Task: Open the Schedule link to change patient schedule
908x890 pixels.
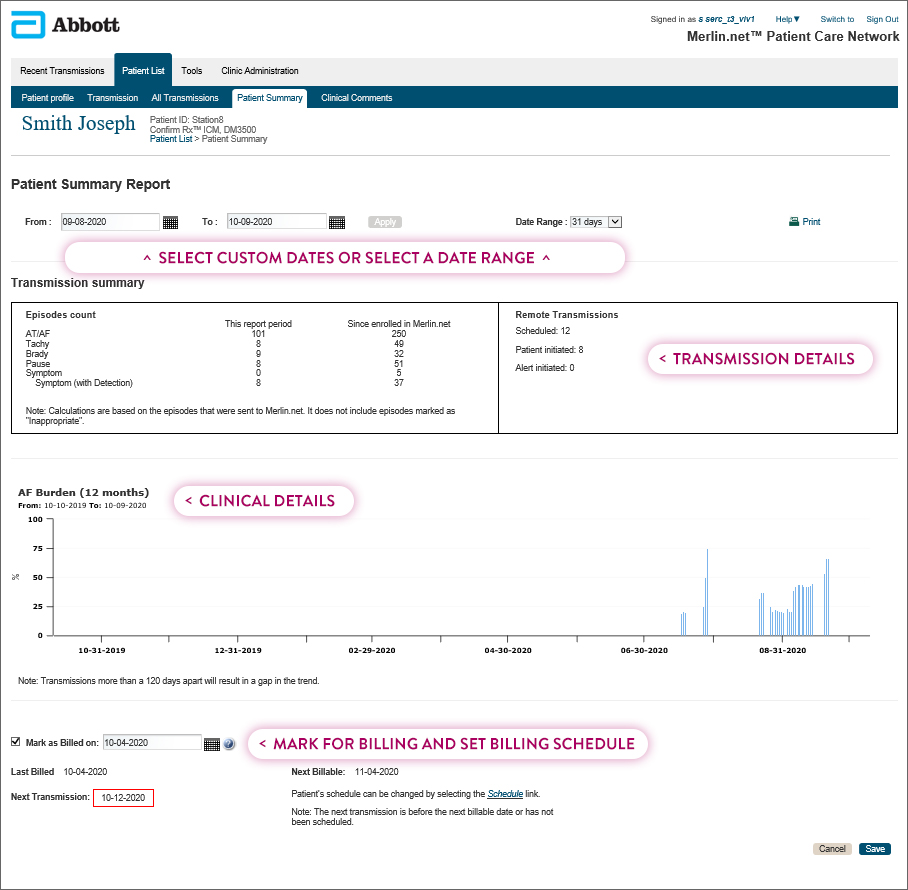Action: point(505,793)
